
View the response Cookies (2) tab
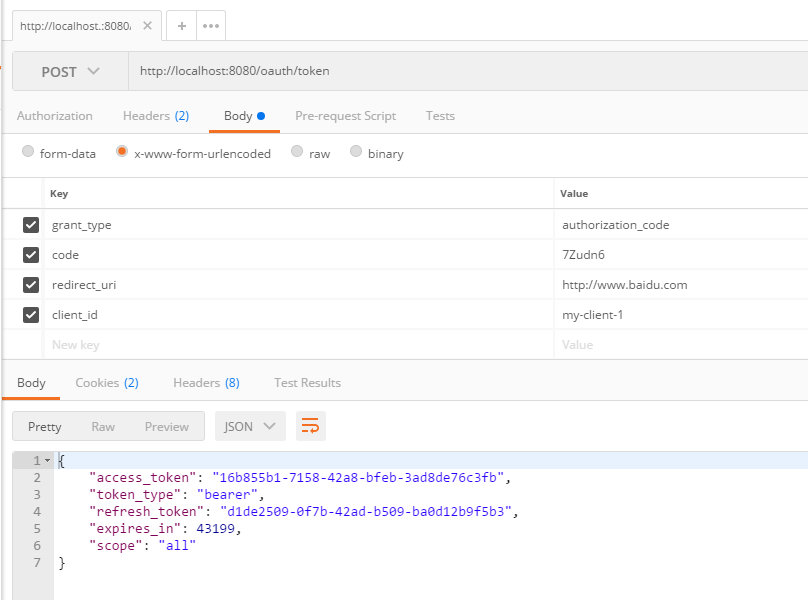106,383
